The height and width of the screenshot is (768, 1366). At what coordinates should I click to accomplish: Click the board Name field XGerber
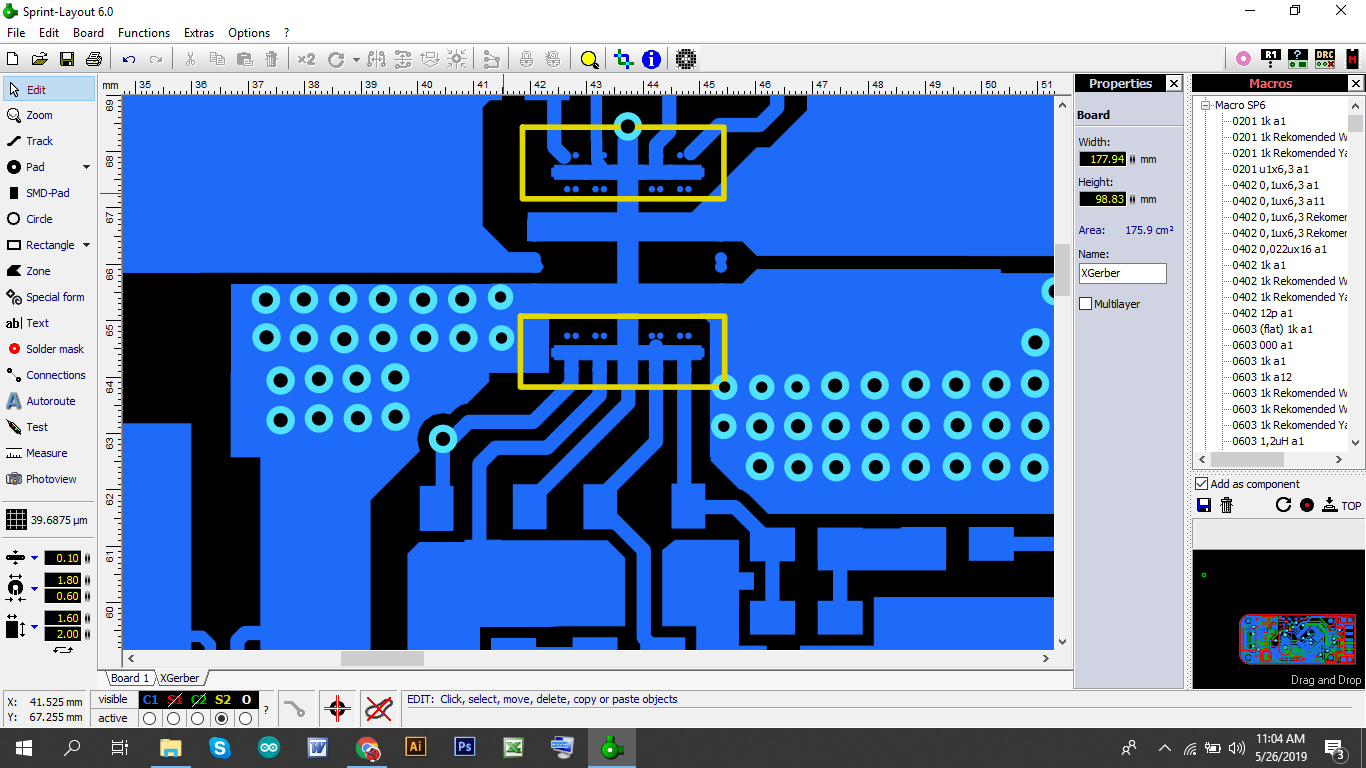click(1122, 273)
